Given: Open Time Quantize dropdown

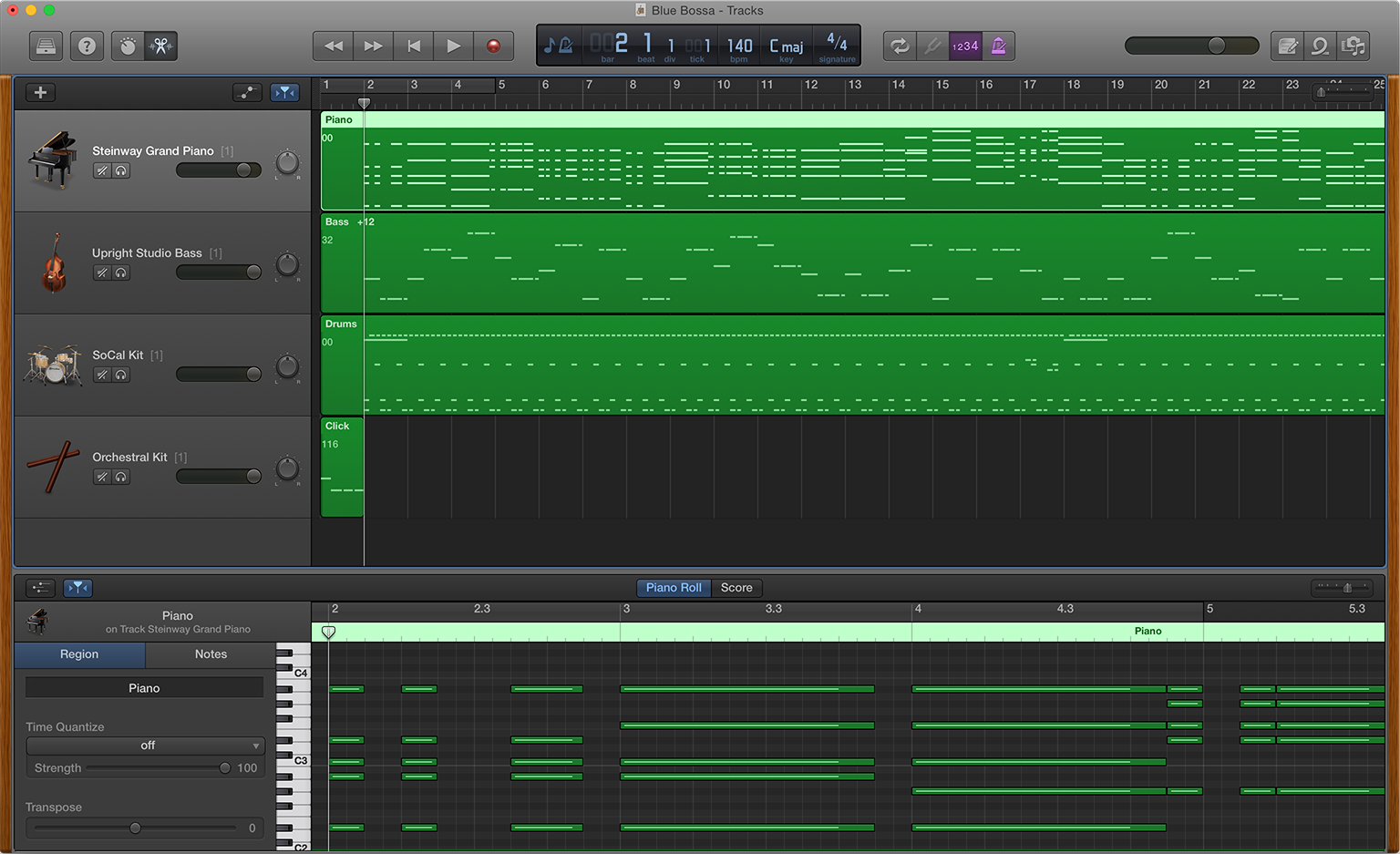Looking at the screenshot, I should 146,746.
